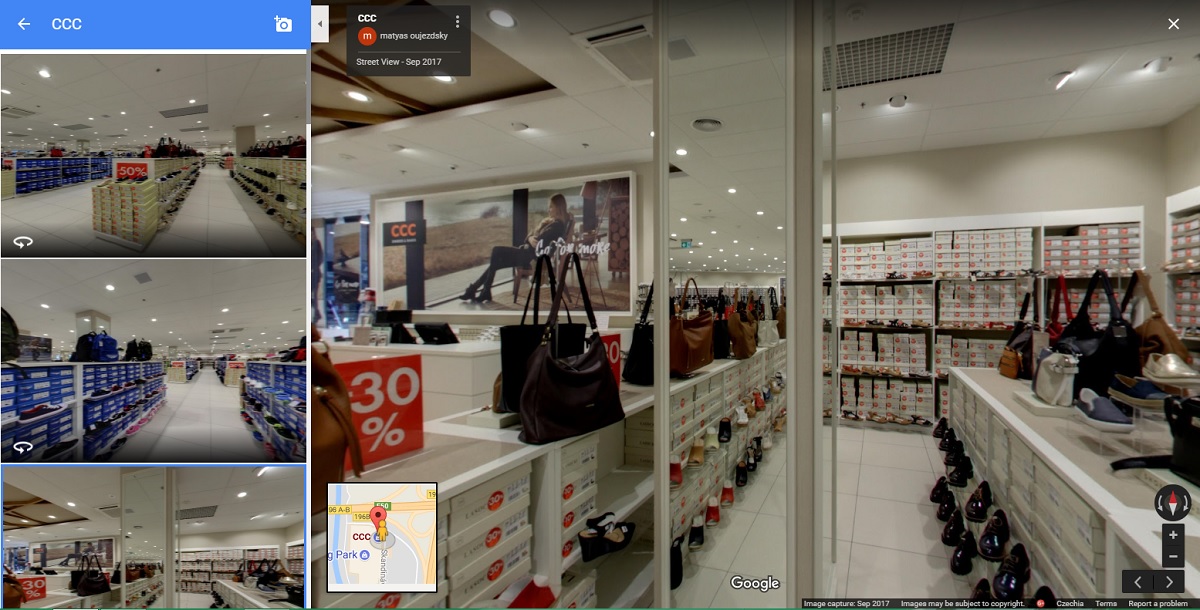Viewport: 1200px width, 610px height.
Task: Open the Terms link
Action: (1106, 604)
